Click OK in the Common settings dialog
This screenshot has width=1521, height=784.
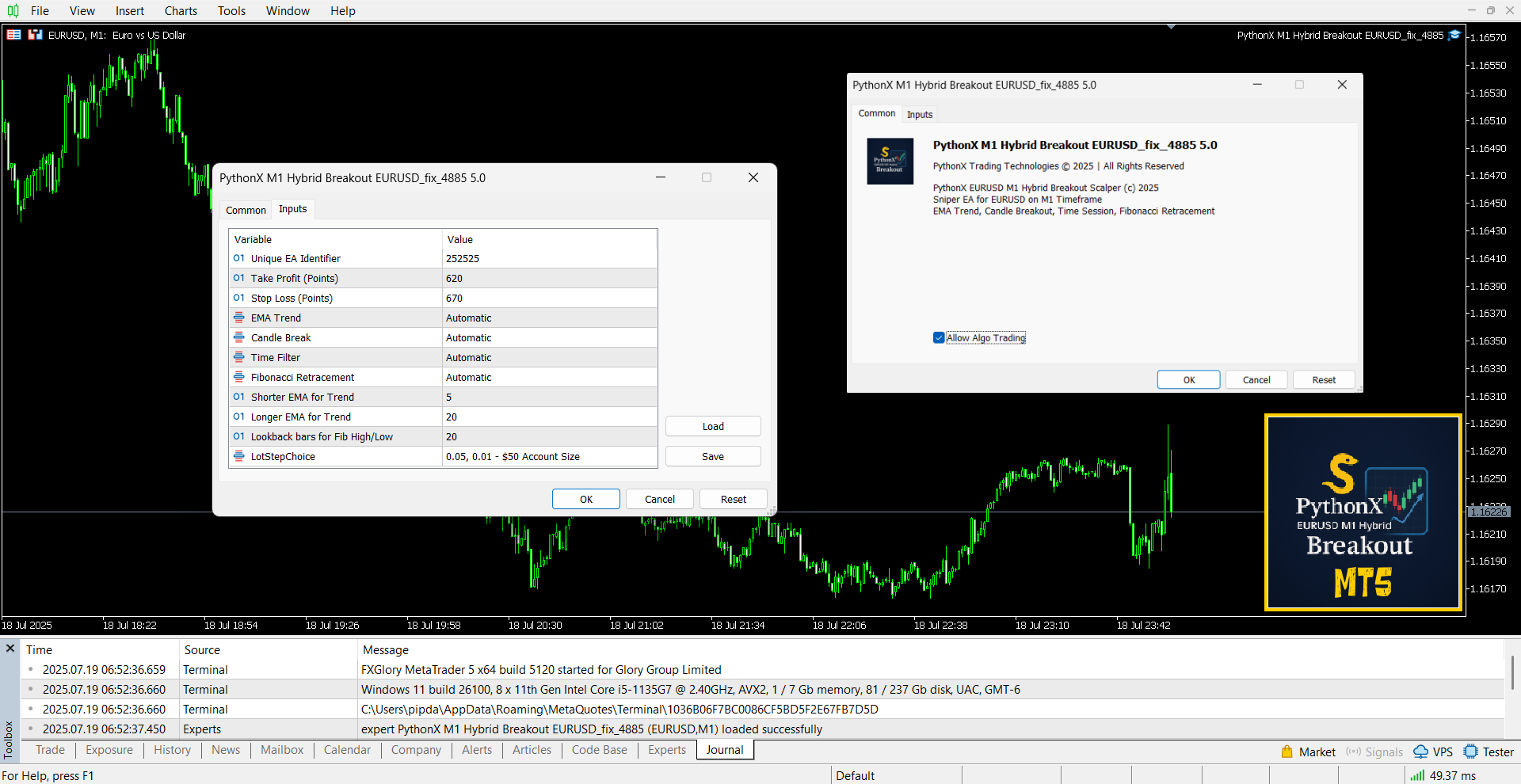tap(1189, 379)
